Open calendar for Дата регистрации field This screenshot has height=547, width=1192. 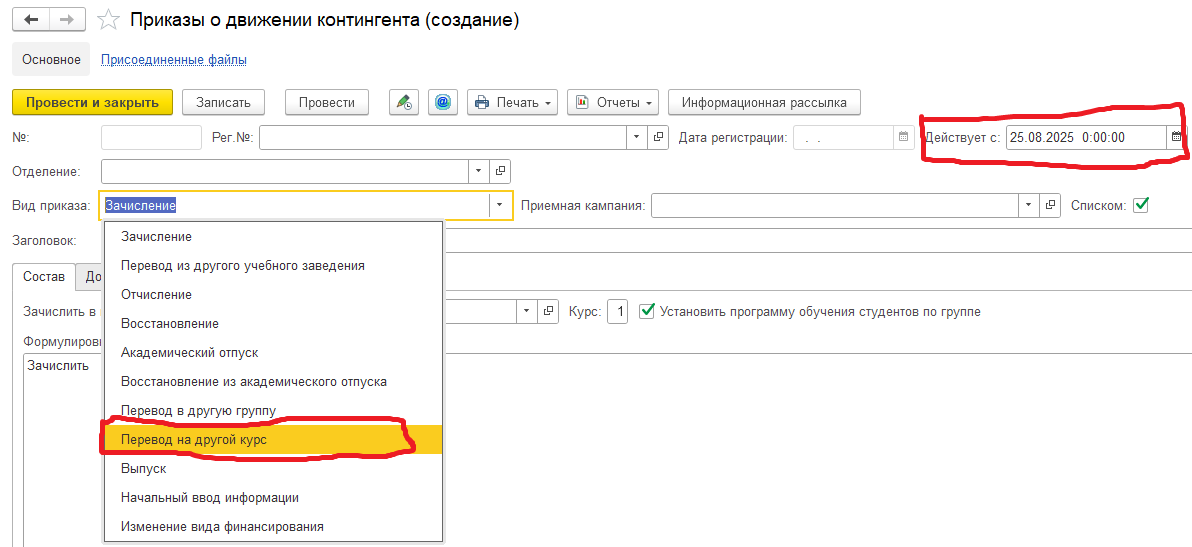point(903,138)
